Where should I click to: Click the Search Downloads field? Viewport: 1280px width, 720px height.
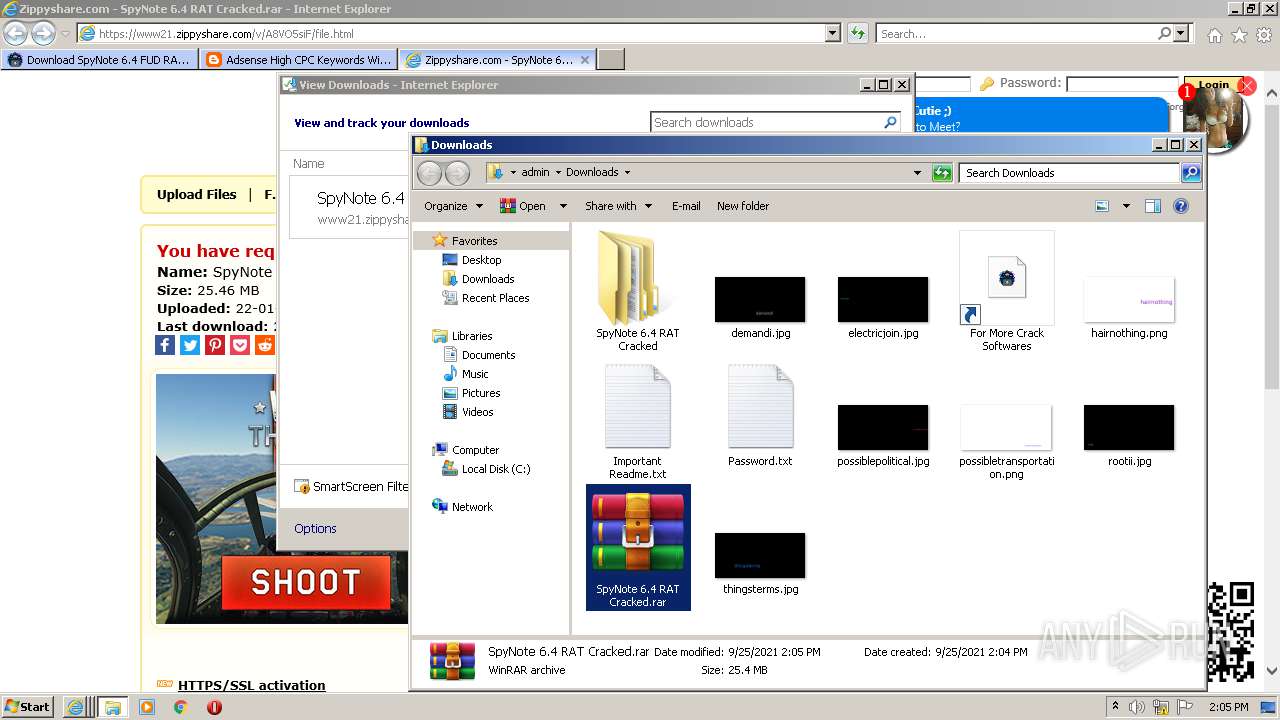pos(1069,173)
